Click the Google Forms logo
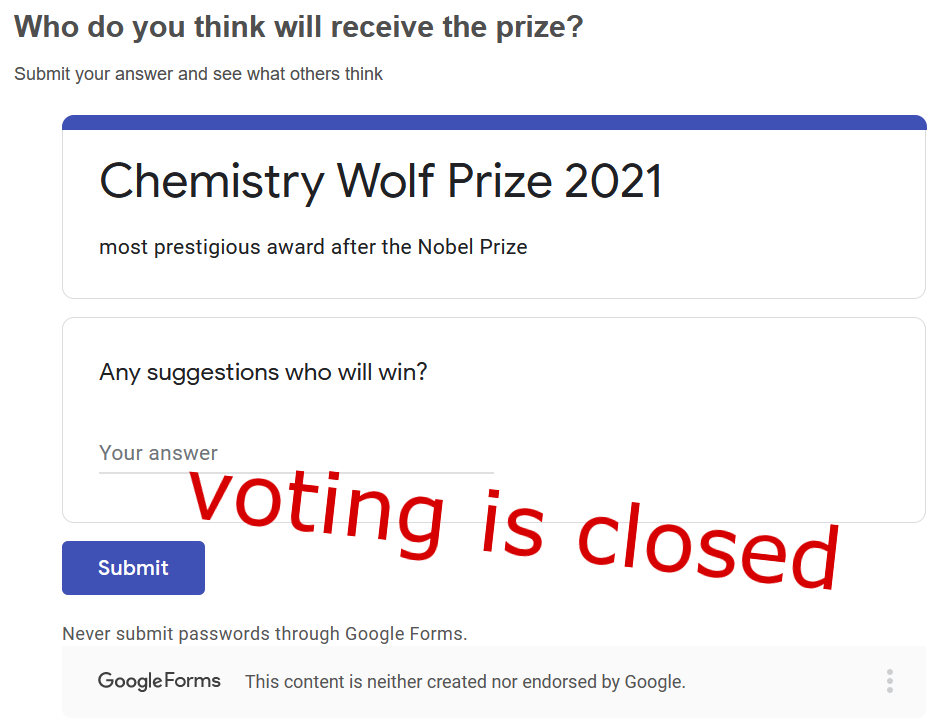The width and height of the screenshot is (941, 724). (x=159, y=681)
